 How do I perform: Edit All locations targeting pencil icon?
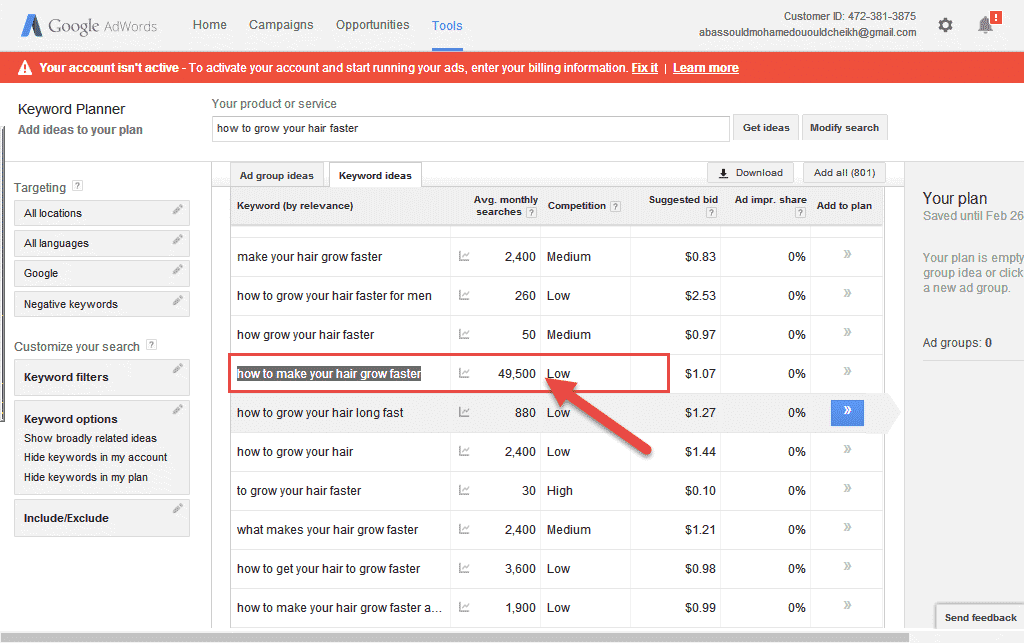[x=177, y=210]
